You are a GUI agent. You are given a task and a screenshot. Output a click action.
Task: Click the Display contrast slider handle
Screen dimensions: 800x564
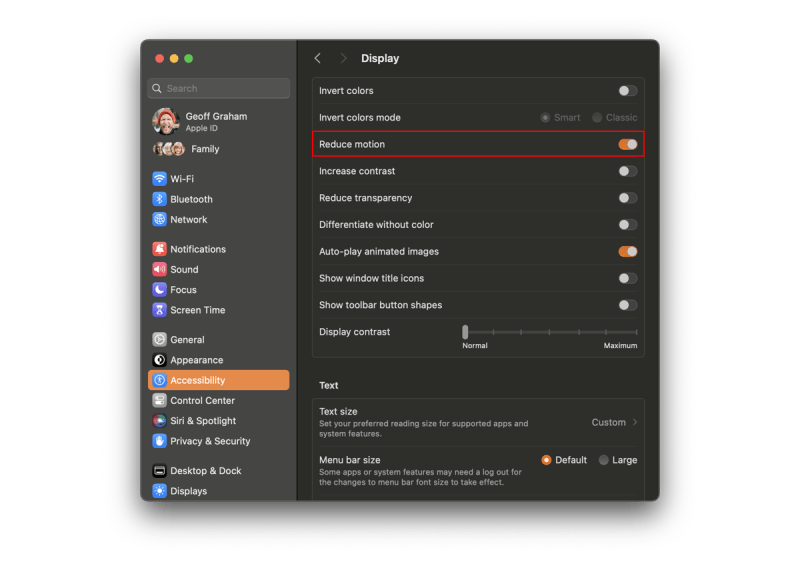click(465, 332)
